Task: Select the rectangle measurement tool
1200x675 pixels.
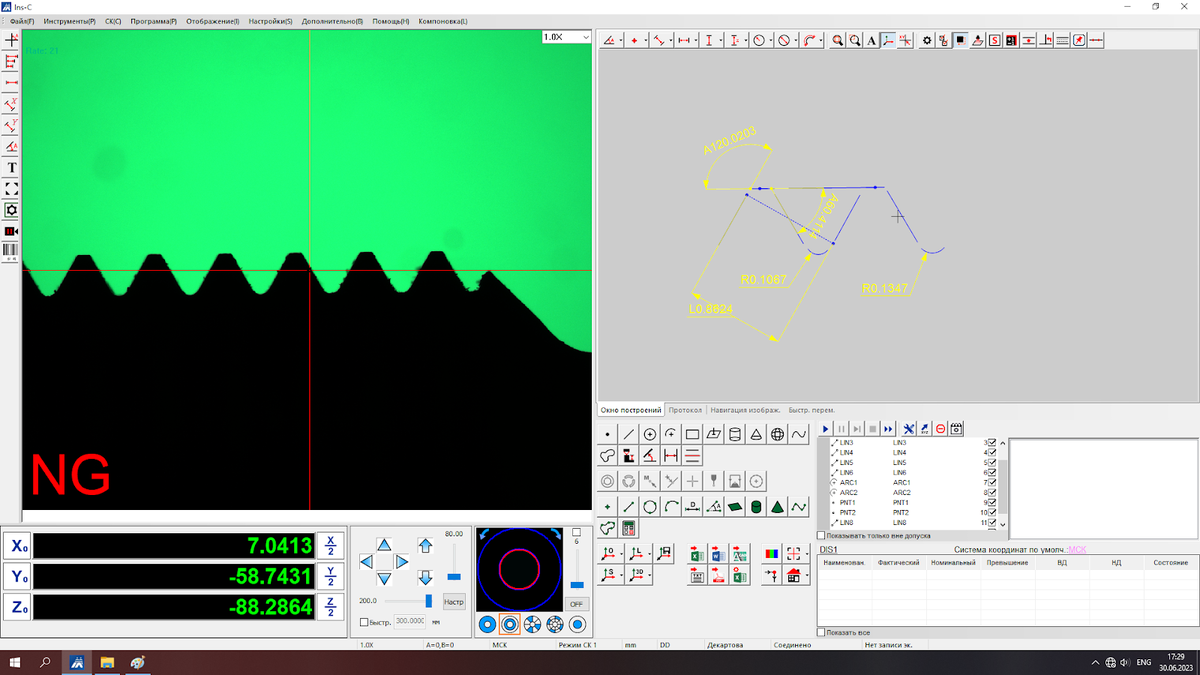Action: 692,434
